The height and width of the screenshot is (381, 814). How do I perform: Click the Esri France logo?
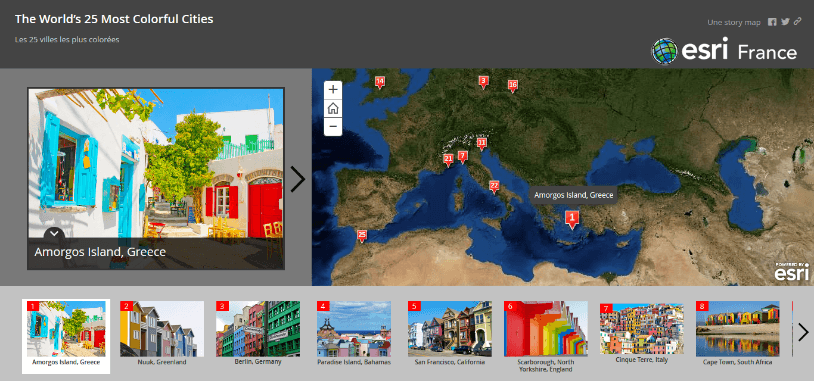724,51
